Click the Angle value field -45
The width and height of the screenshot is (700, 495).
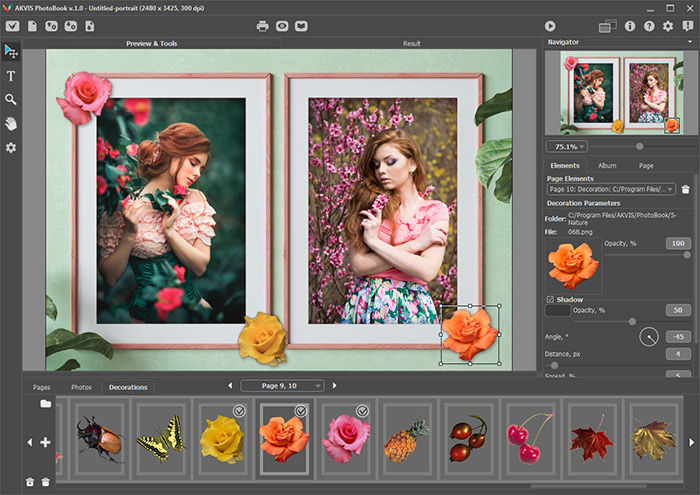(678, 337)
